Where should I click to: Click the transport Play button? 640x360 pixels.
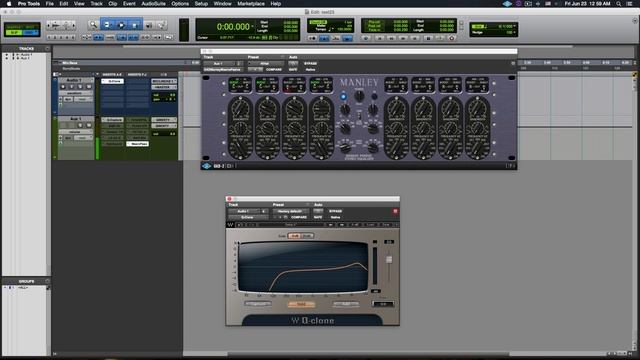pos(440,38)
